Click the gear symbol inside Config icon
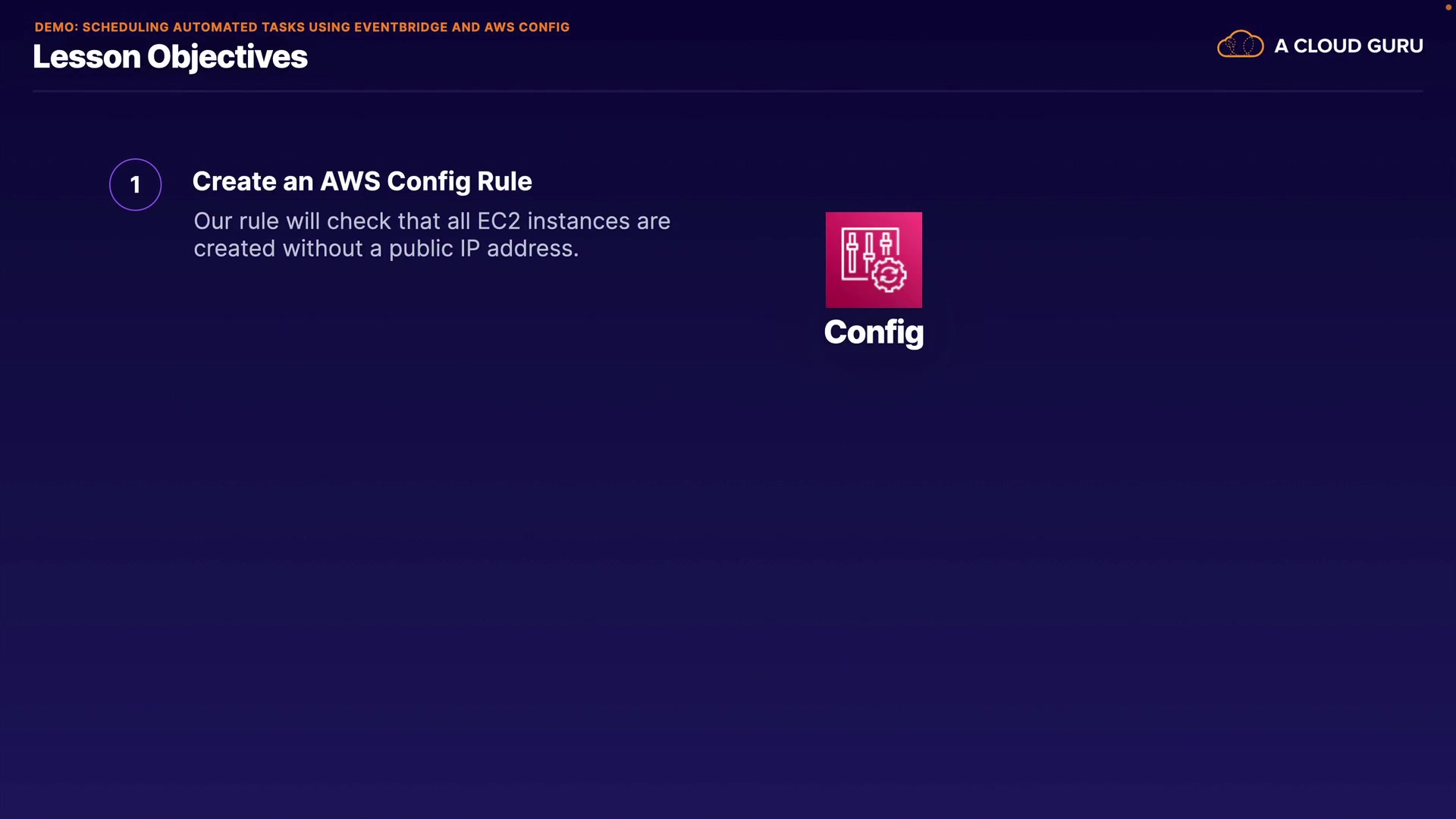 pos(889,275)
